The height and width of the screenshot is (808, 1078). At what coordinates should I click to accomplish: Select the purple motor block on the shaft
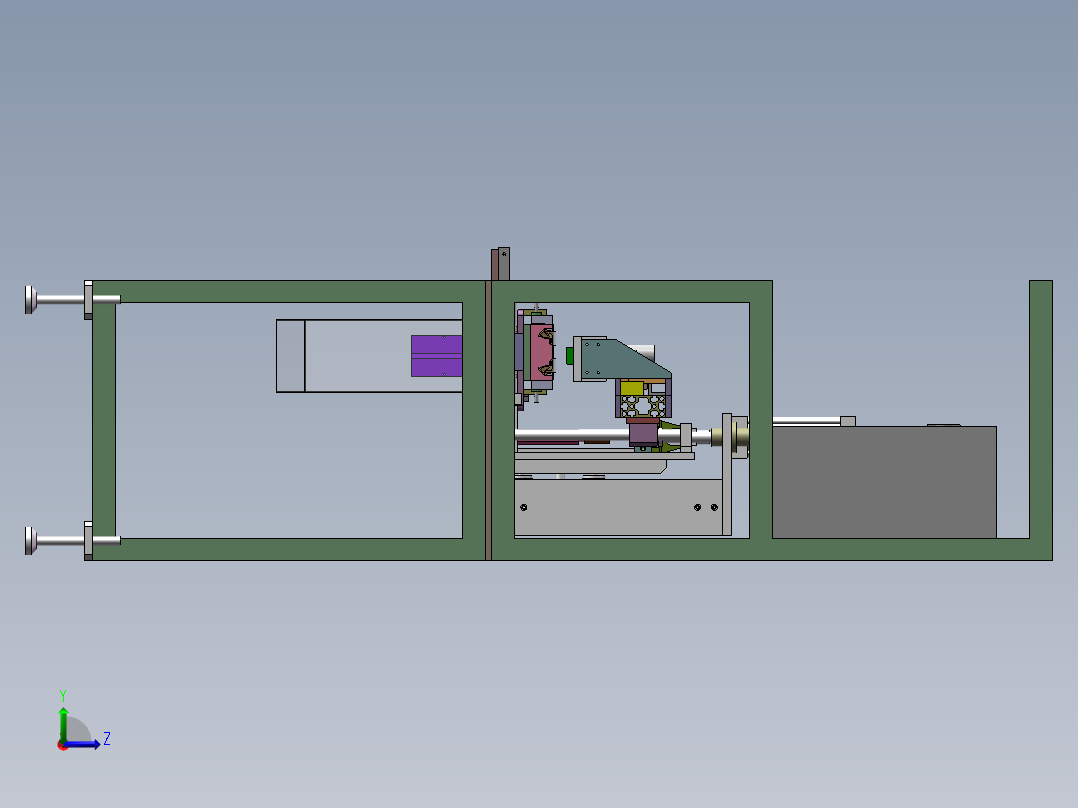[x=644, y=433]
